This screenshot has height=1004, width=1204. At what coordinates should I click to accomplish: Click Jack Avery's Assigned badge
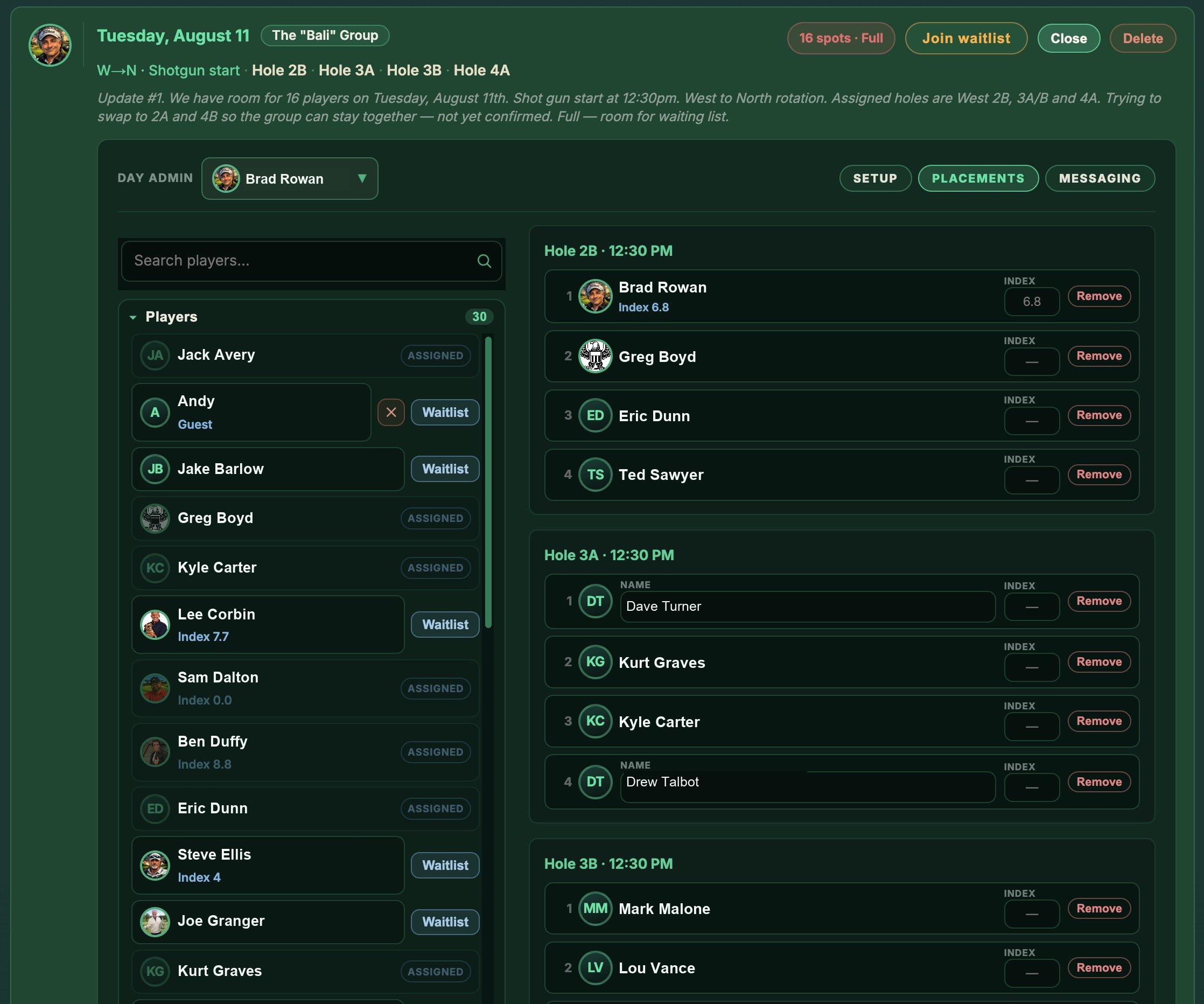[435, 355]
